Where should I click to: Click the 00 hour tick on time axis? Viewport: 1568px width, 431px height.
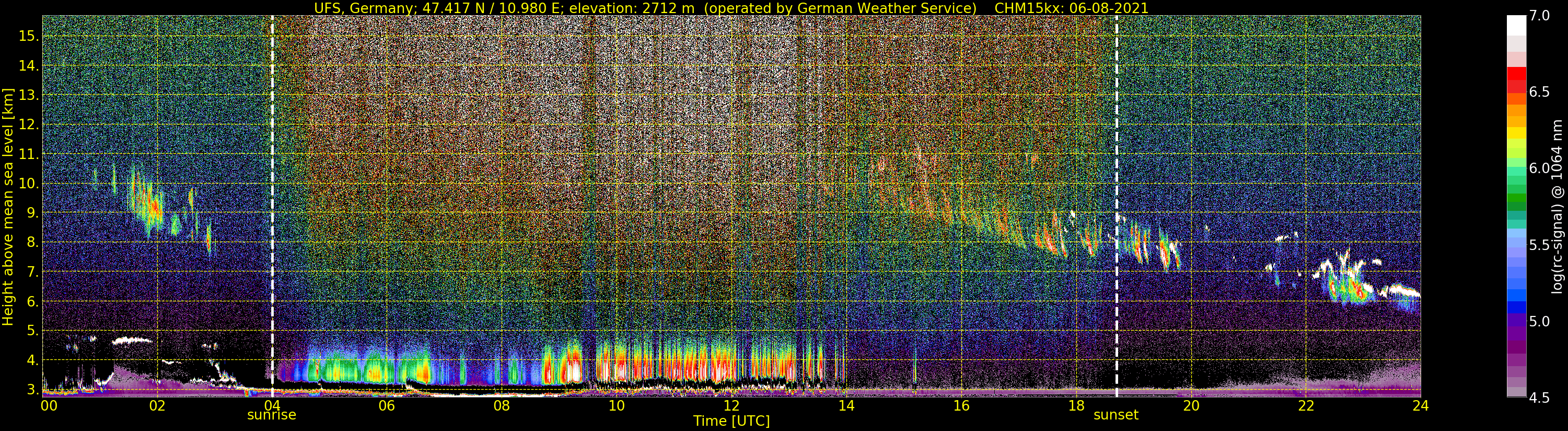[48, 406]
